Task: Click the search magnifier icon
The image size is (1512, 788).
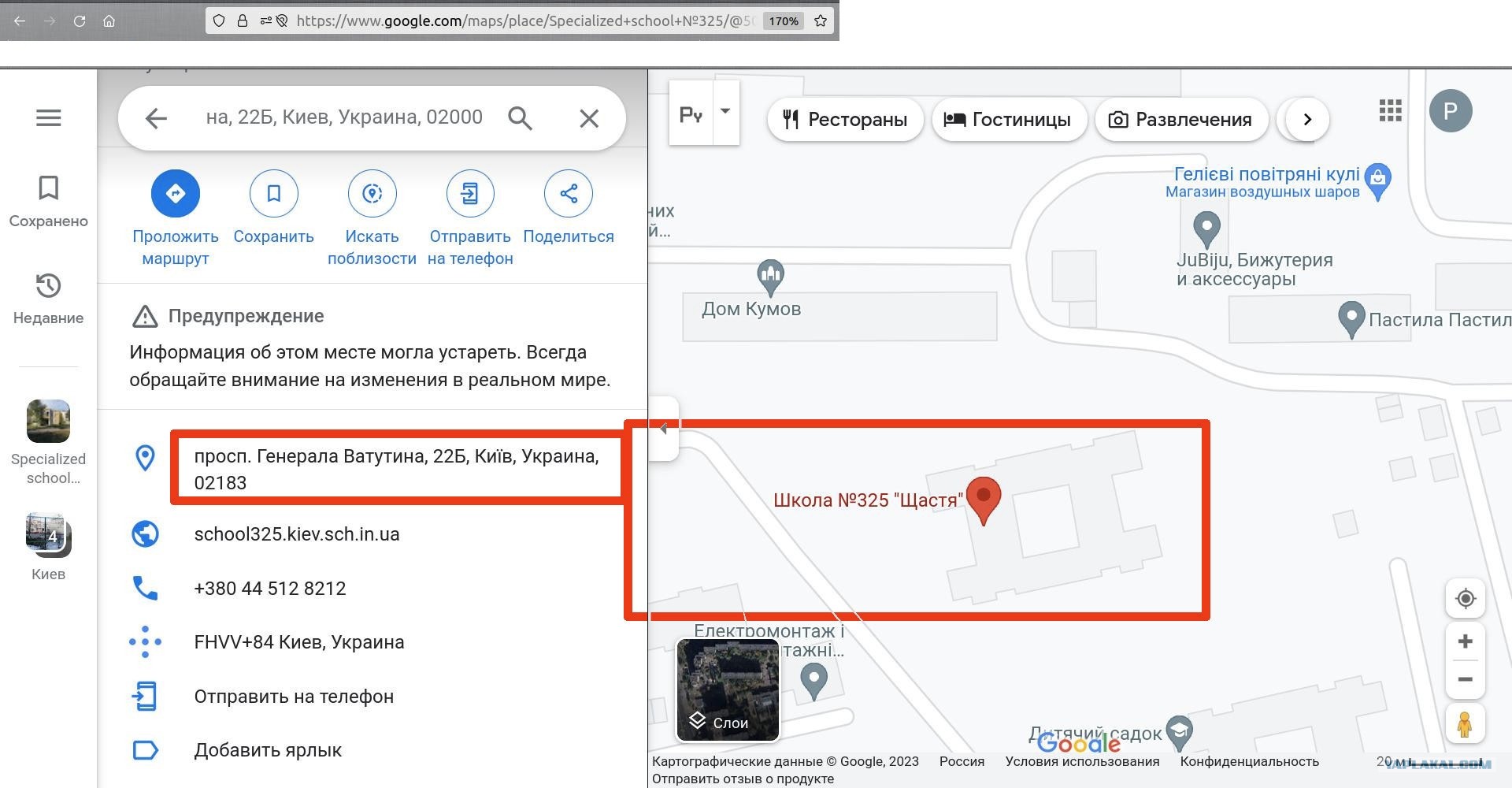Action: pos(520,118)
